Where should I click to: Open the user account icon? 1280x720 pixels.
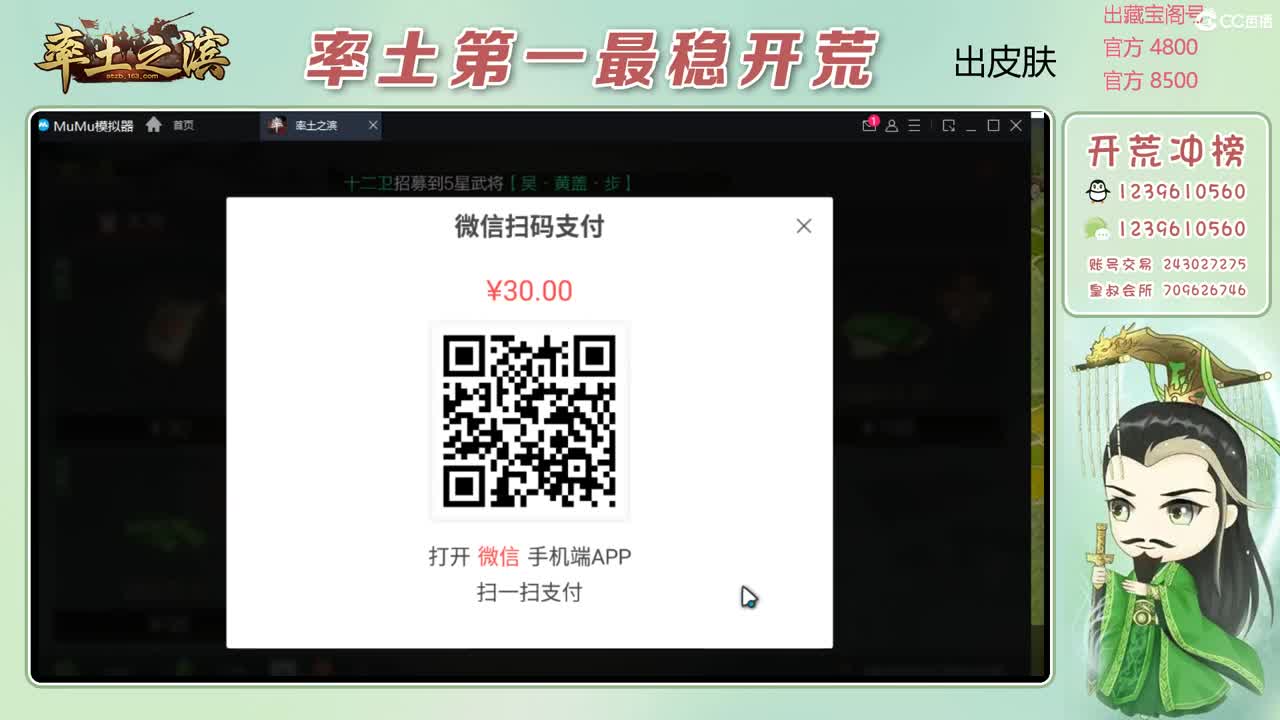(x=891, y=125)
